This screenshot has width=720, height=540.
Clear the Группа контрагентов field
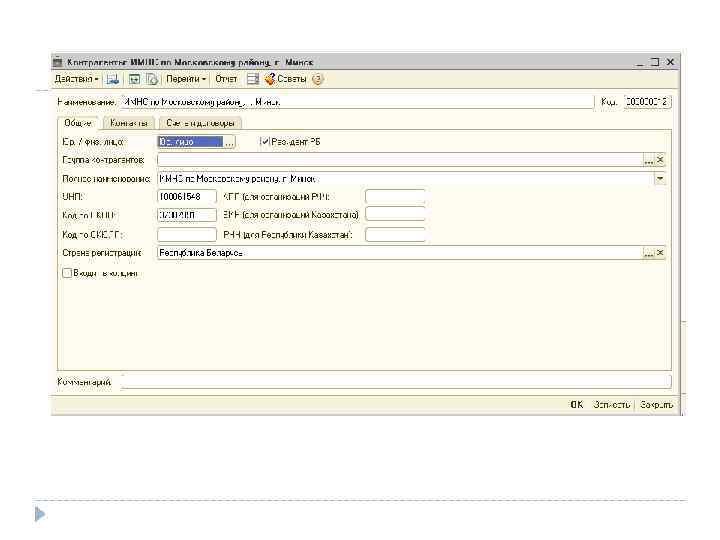(x=660, y=160)
